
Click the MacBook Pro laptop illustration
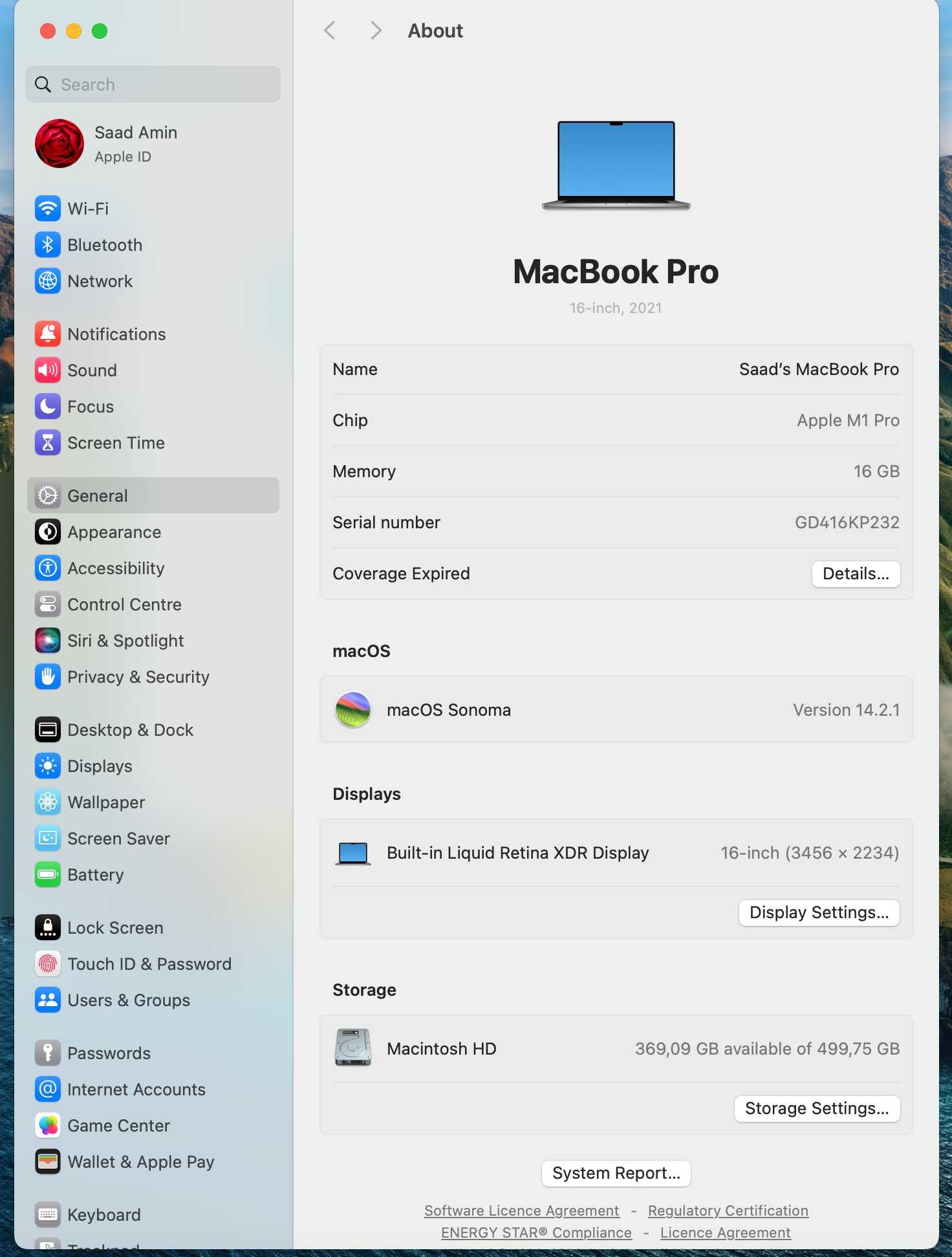coord(616,165)
